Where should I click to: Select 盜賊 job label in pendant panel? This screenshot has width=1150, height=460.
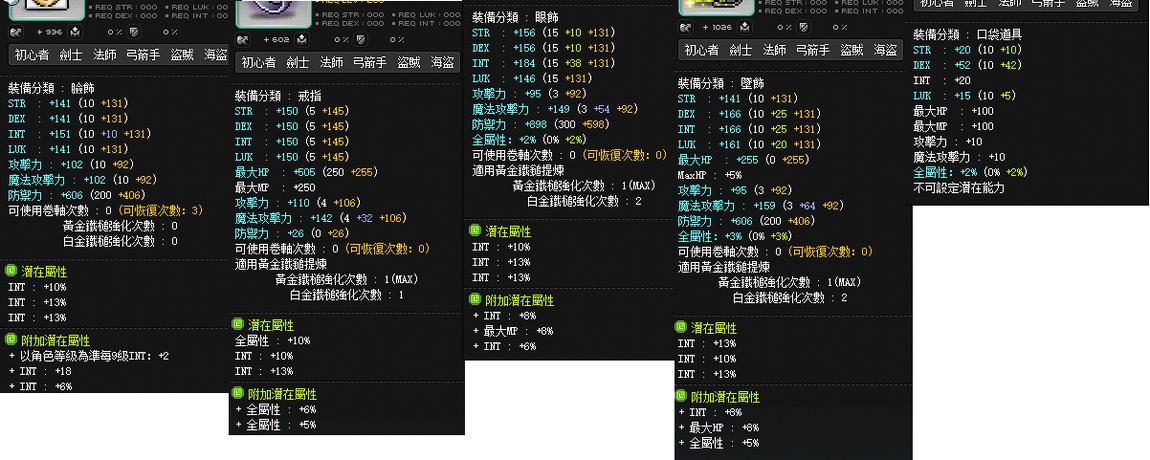[852, 50]
